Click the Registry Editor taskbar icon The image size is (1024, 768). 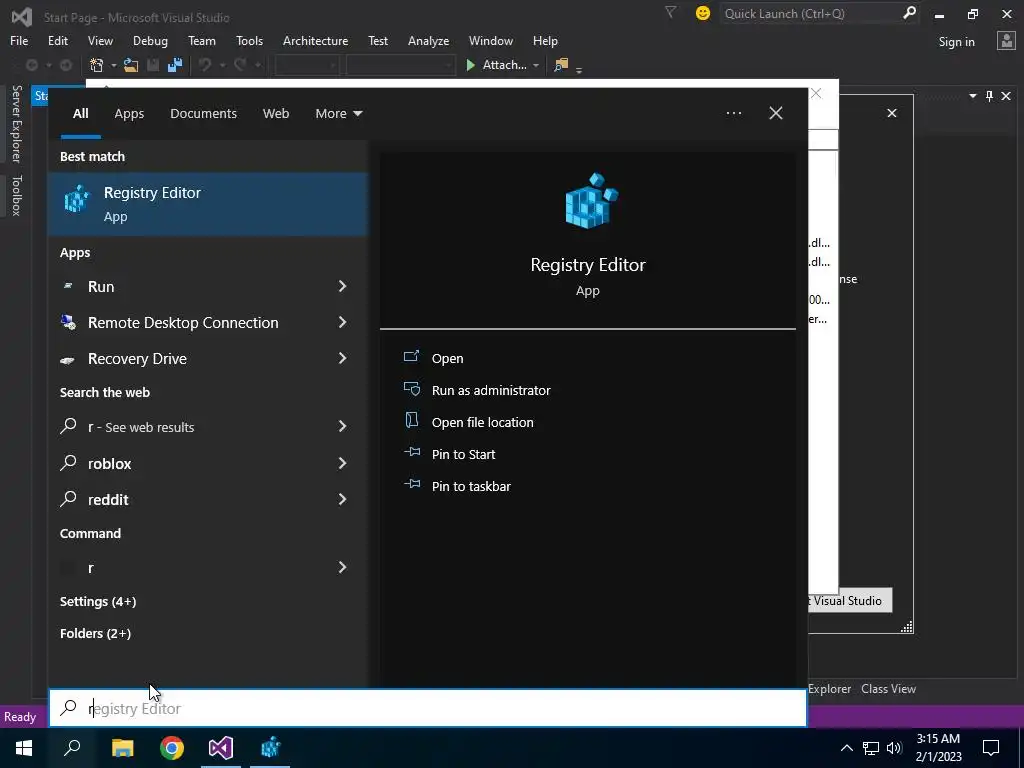tap(270, 747)
